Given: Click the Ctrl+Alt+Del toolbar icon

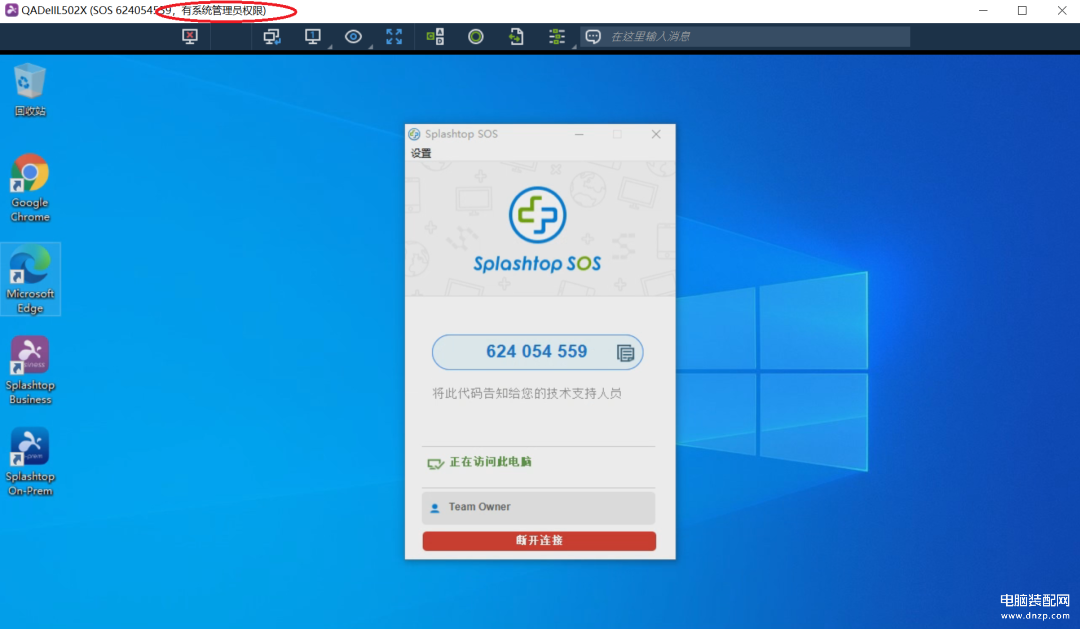Looking at the screenshot, I should pyautogui.click(x=435, y=37).
